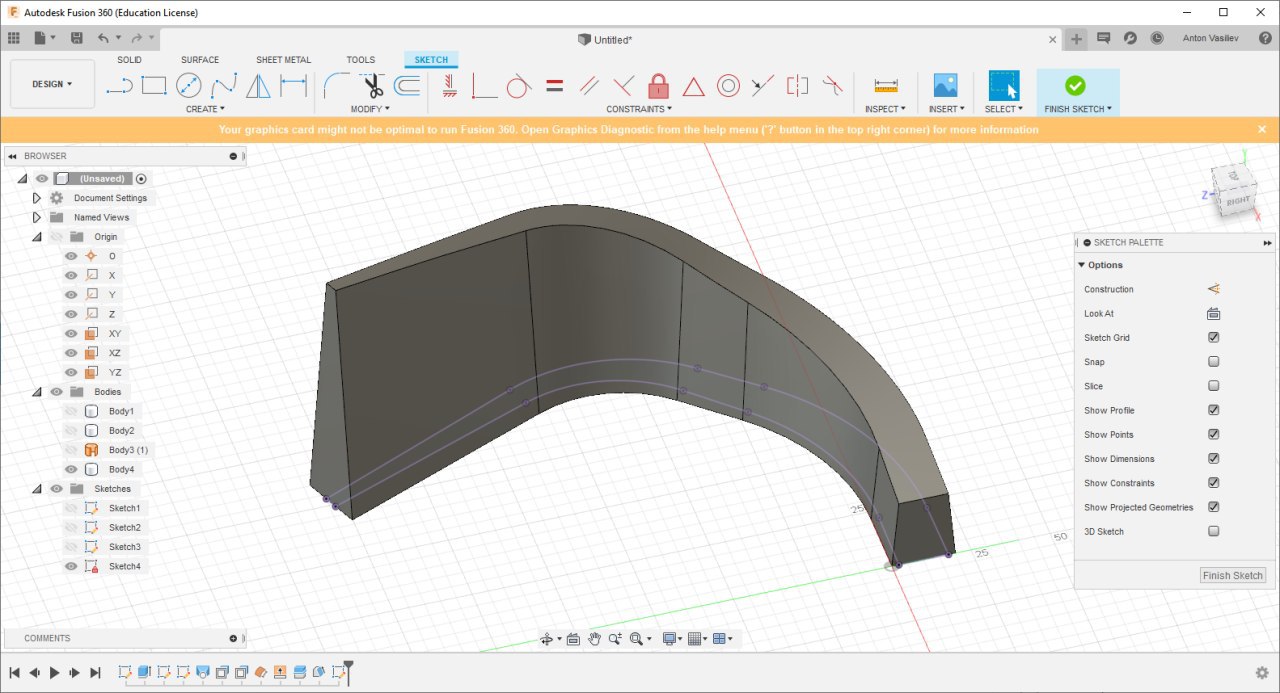Disable the Sketch Grid checkbox
Image resolution: width=1280 pixels, height=693 pixels.
pos(1213,338)
